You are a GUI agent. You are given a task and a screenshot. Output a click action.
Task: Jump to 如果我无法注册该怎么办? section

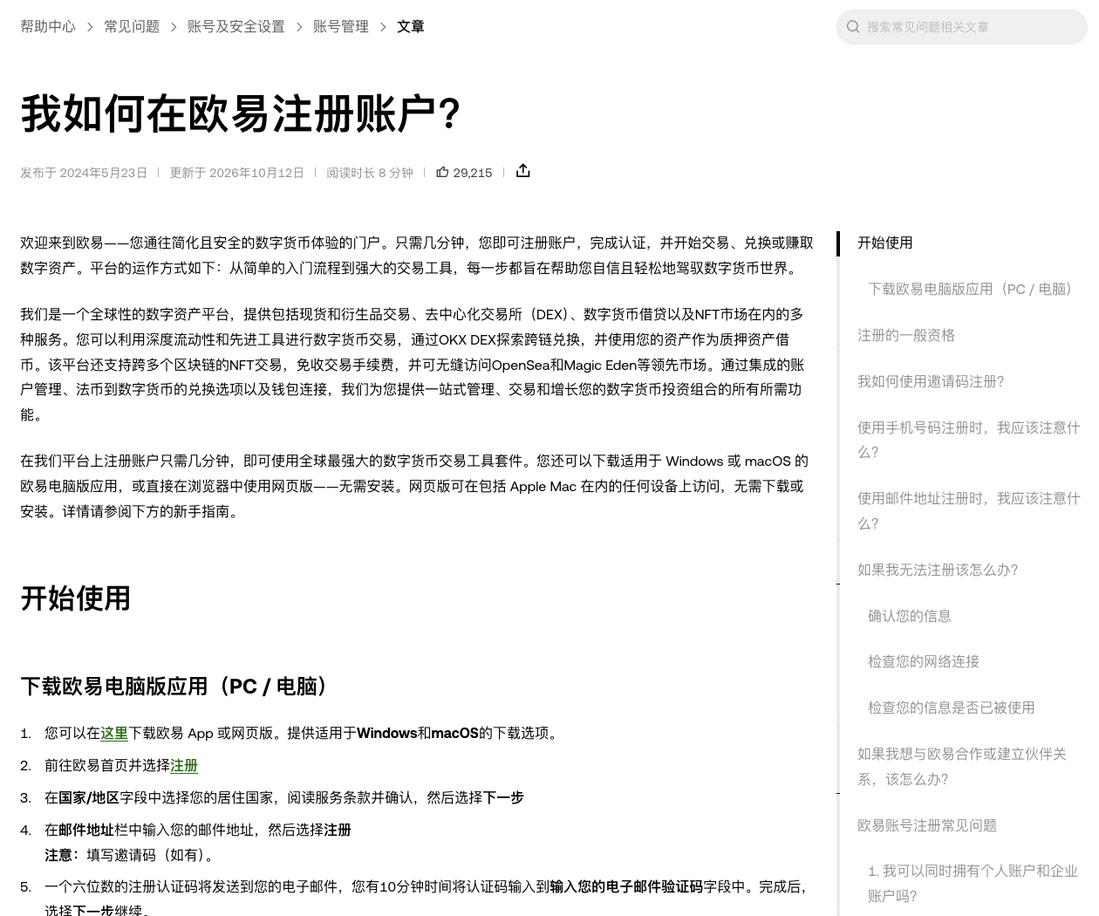coord(938,570)
